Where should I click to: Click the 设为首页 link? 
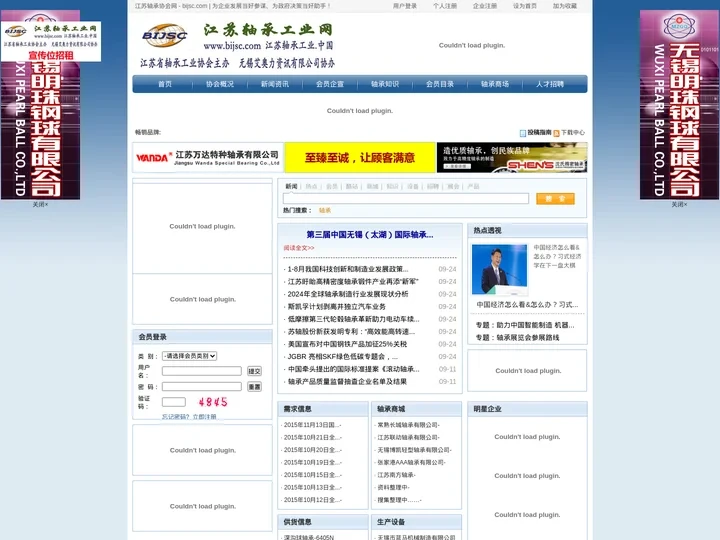tap(525, 6)
